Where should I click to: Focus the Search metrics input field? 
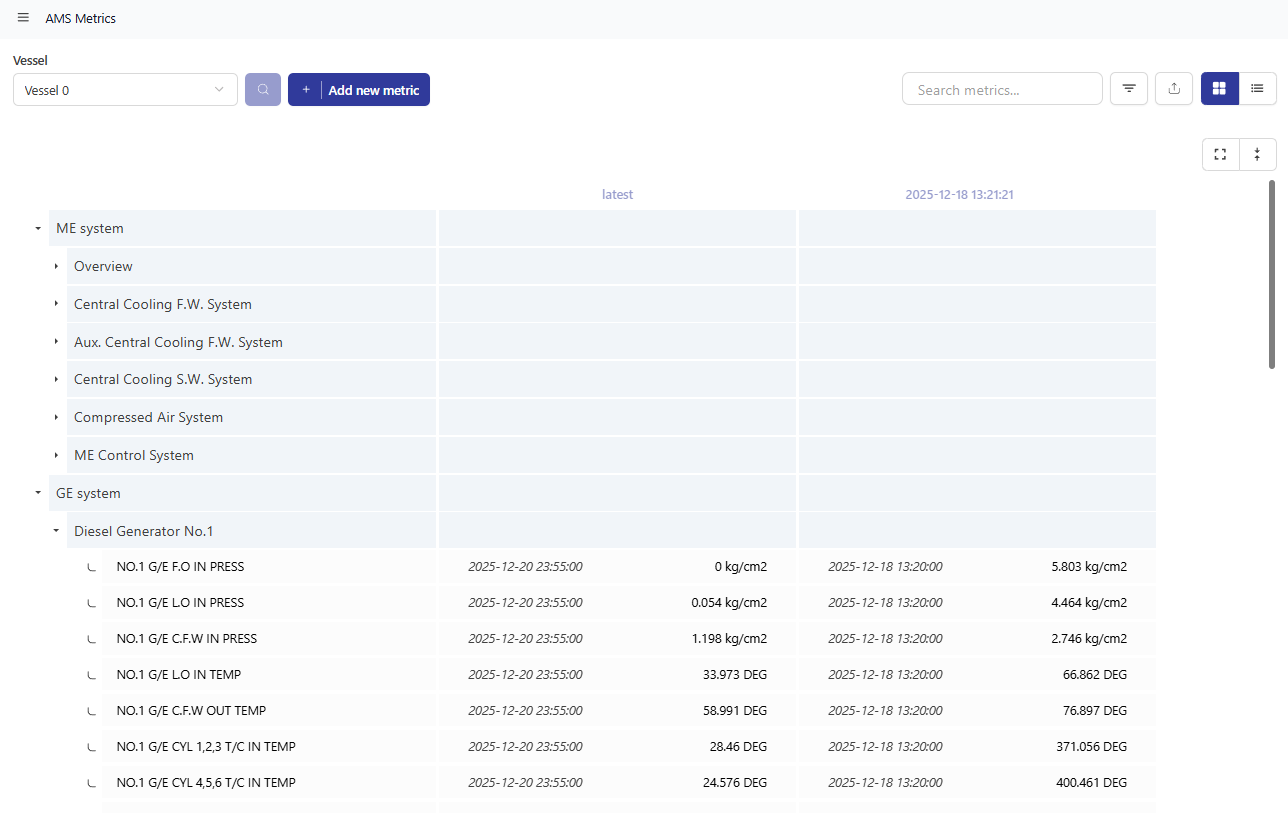click(1002, 89)
